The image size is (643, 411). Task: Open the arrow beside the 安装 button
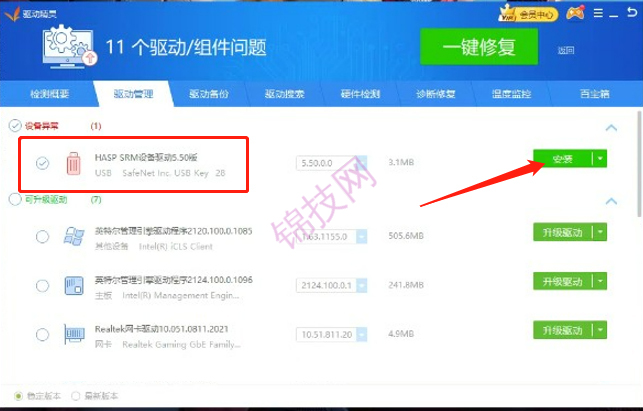tap(600, 158)
